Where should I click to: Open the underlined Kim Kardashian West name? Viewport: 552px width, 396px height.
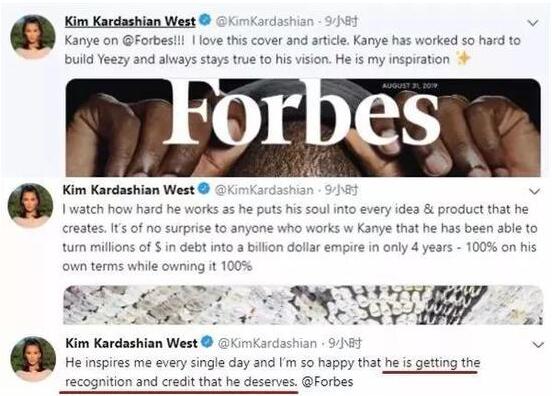(x=130, y=21)
